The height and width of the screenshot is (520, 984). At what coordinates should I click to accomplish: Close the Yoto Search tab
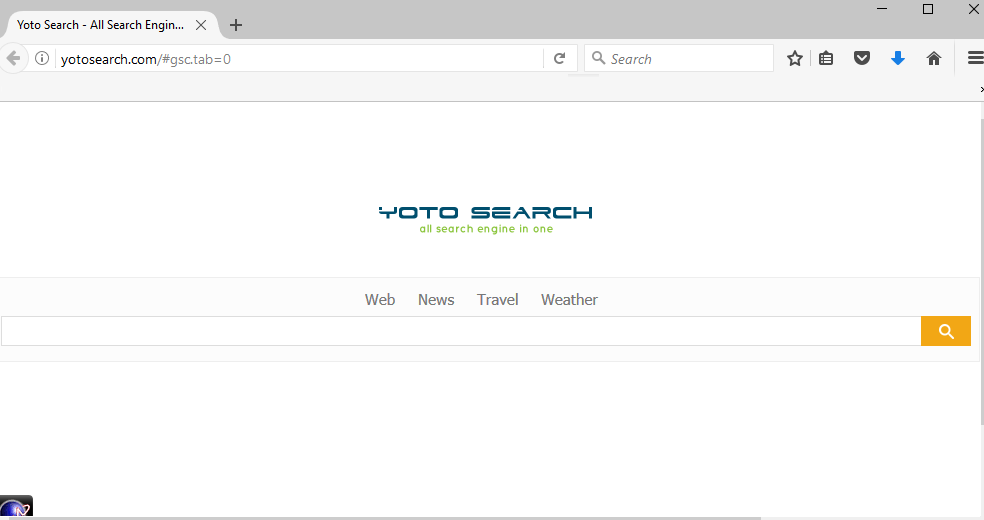(x=201, y=25)
